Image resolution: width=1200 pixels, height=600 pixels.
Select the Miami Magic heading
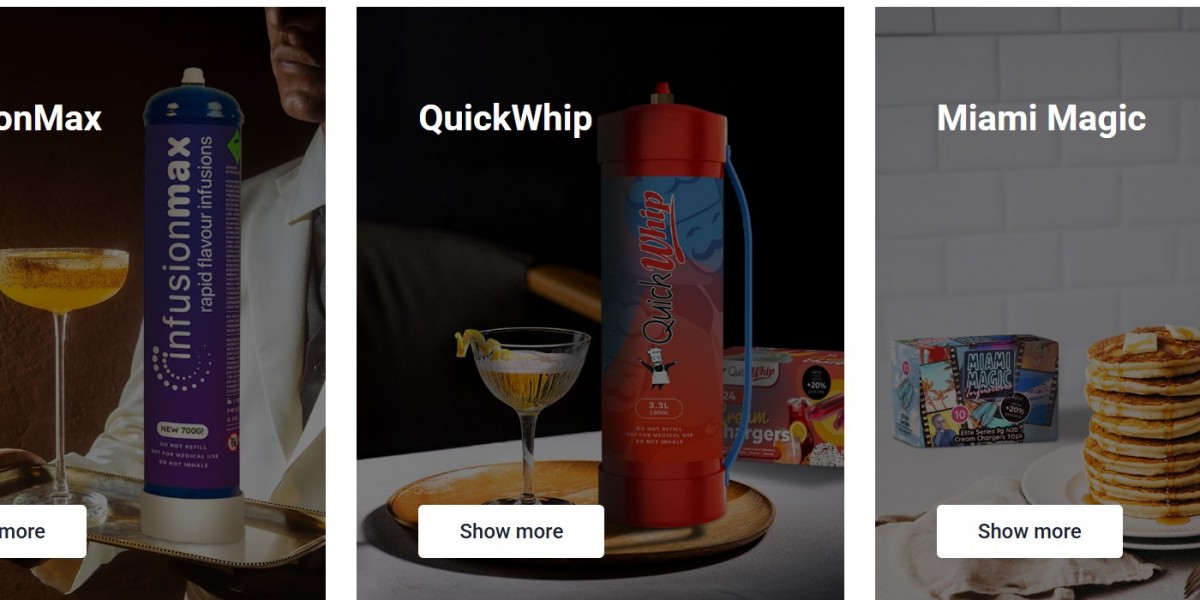[1041, 118]
